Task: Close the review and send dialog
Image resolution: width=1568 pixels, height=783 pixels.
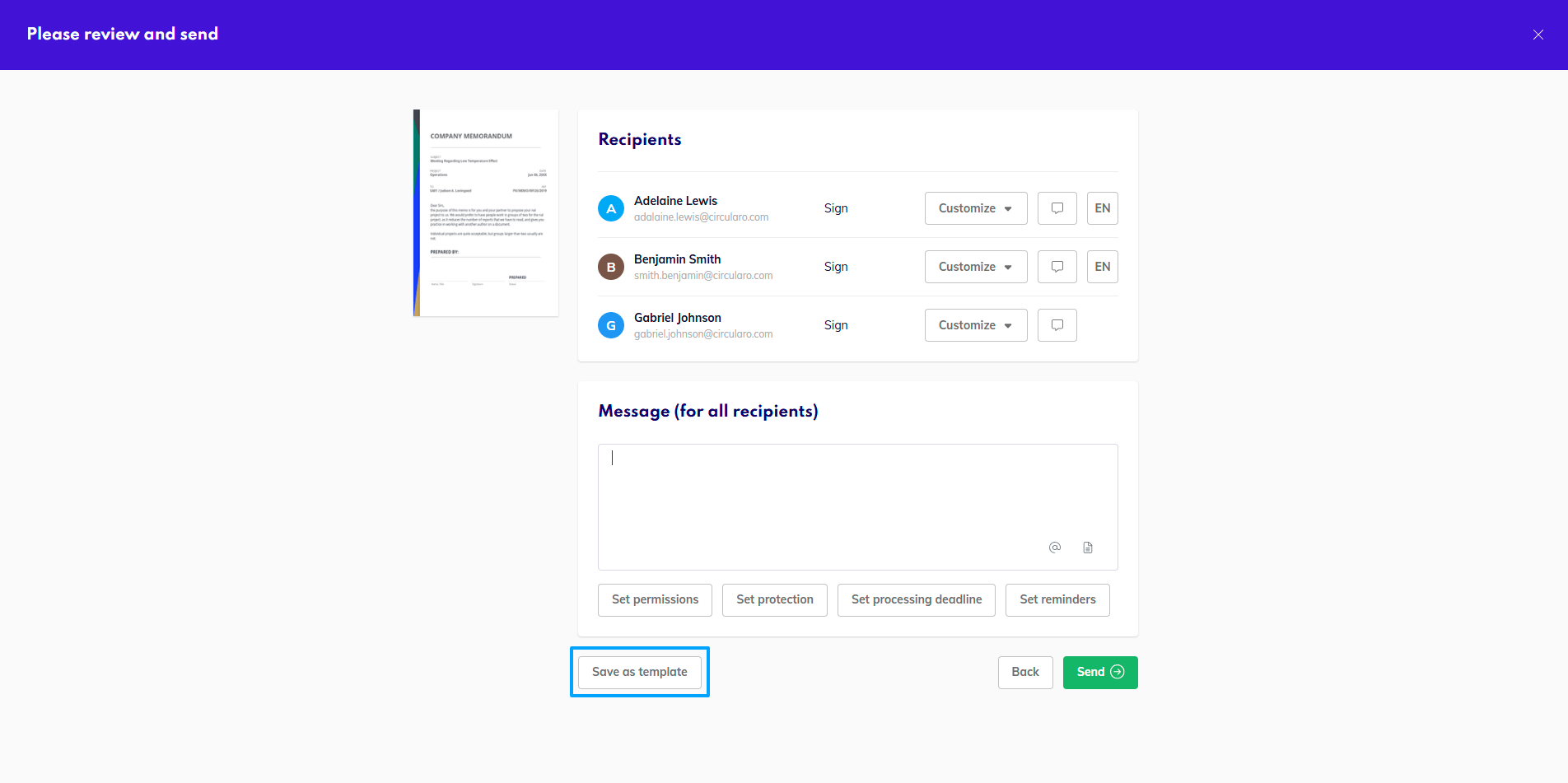Action: point(1538,35)
